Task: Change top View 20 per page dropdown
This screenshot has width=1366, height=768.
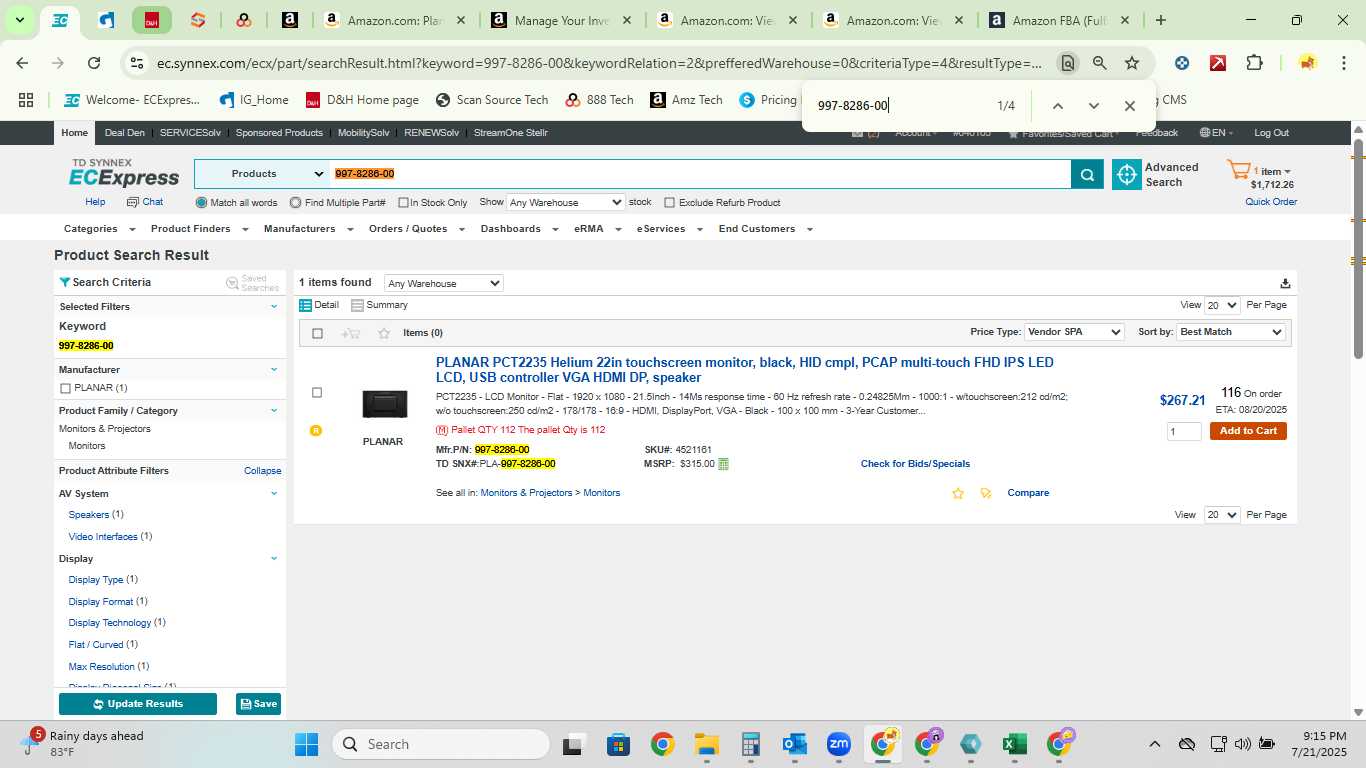Action: 1222,305
